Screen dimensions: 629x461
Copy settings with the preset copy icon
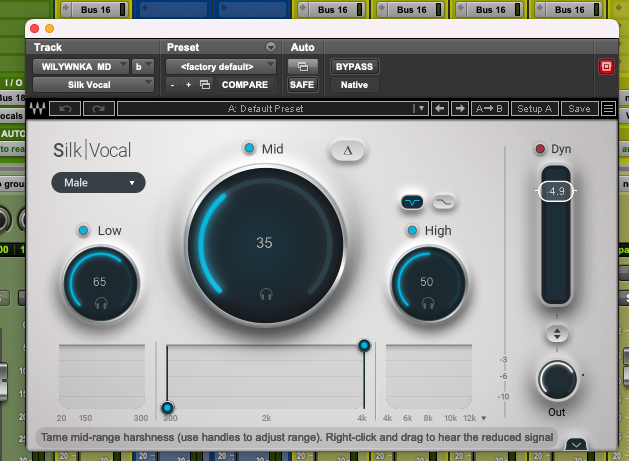(205, 85)
